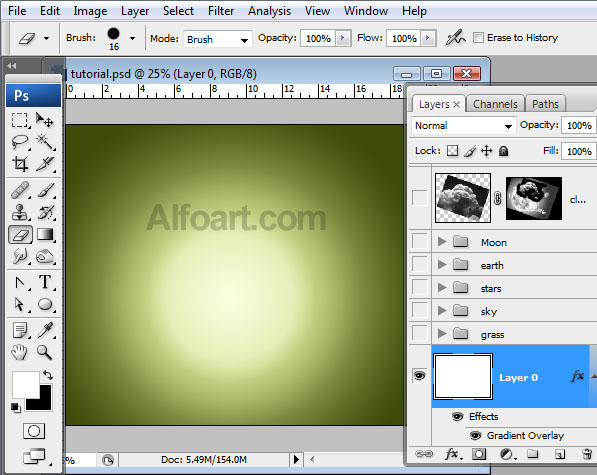Image resolution: width=597 pixels, height=475 pixels.
Task: Enable the Erase to History checkbox
Action: click(x=478, y=38)
